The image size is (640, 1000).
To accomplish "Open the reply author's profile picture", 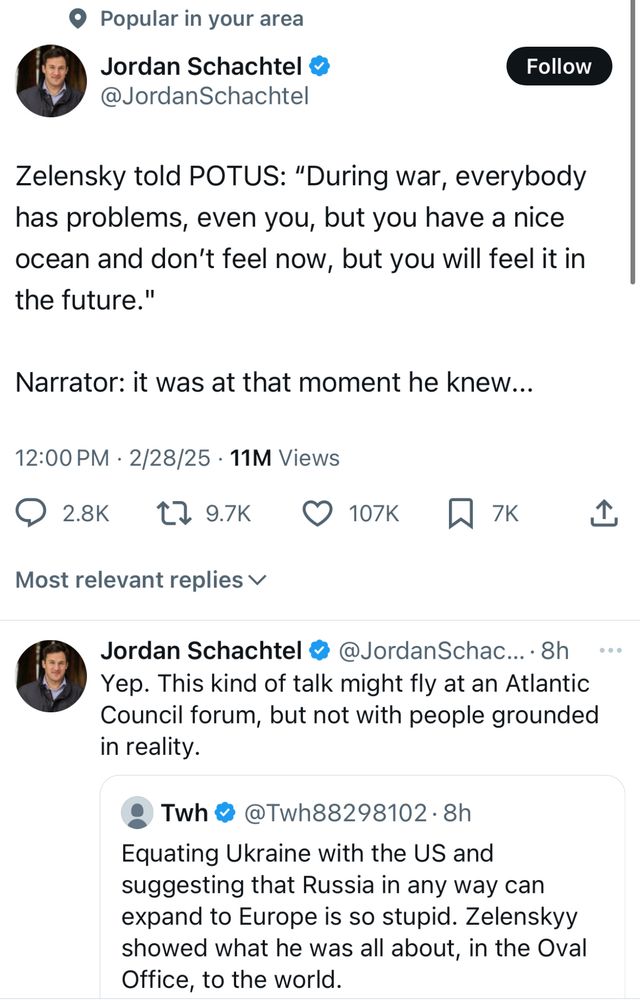I will [51, 676].
